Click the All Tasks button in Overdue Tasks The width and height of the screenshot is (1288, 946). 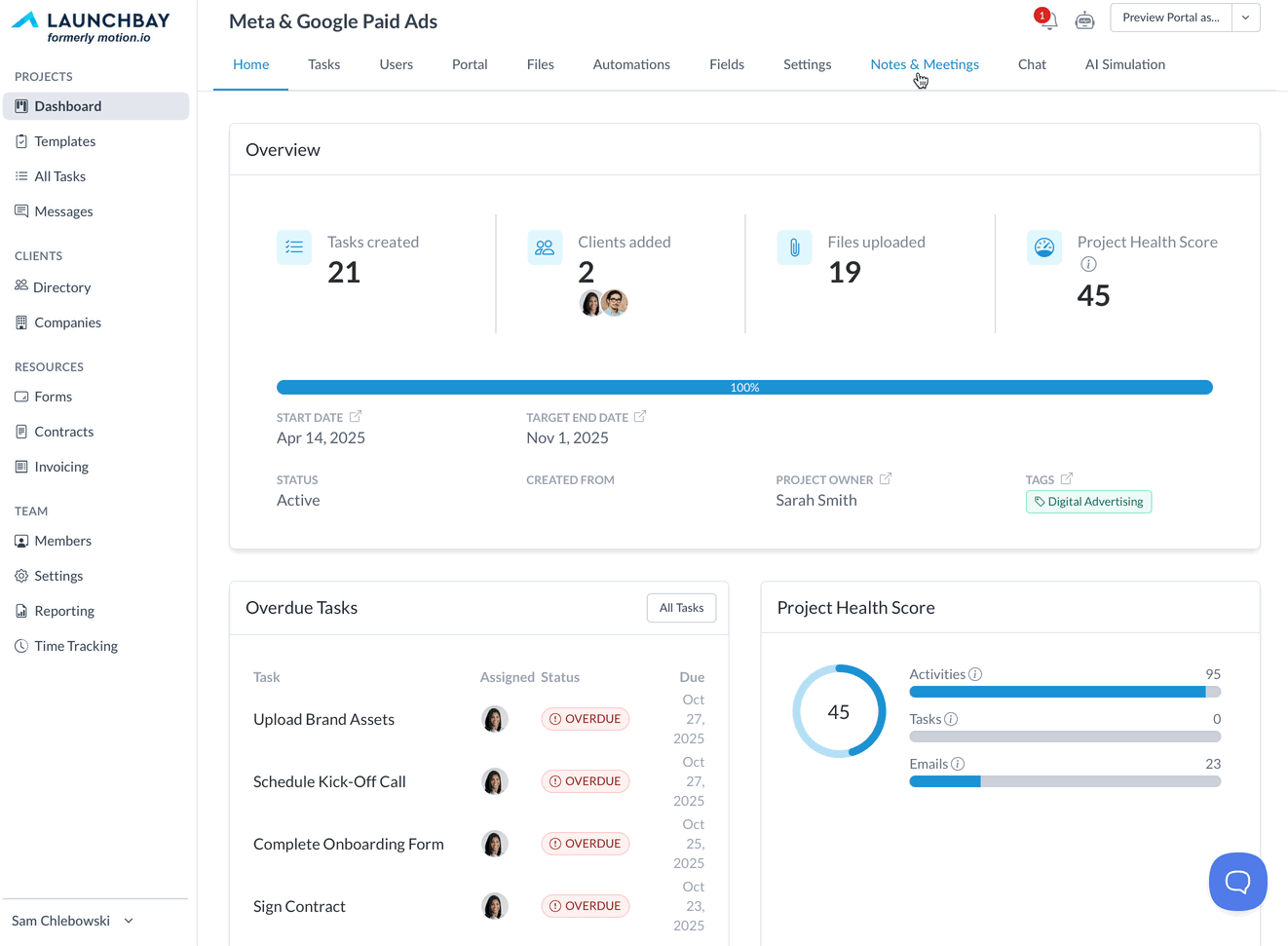681,608
